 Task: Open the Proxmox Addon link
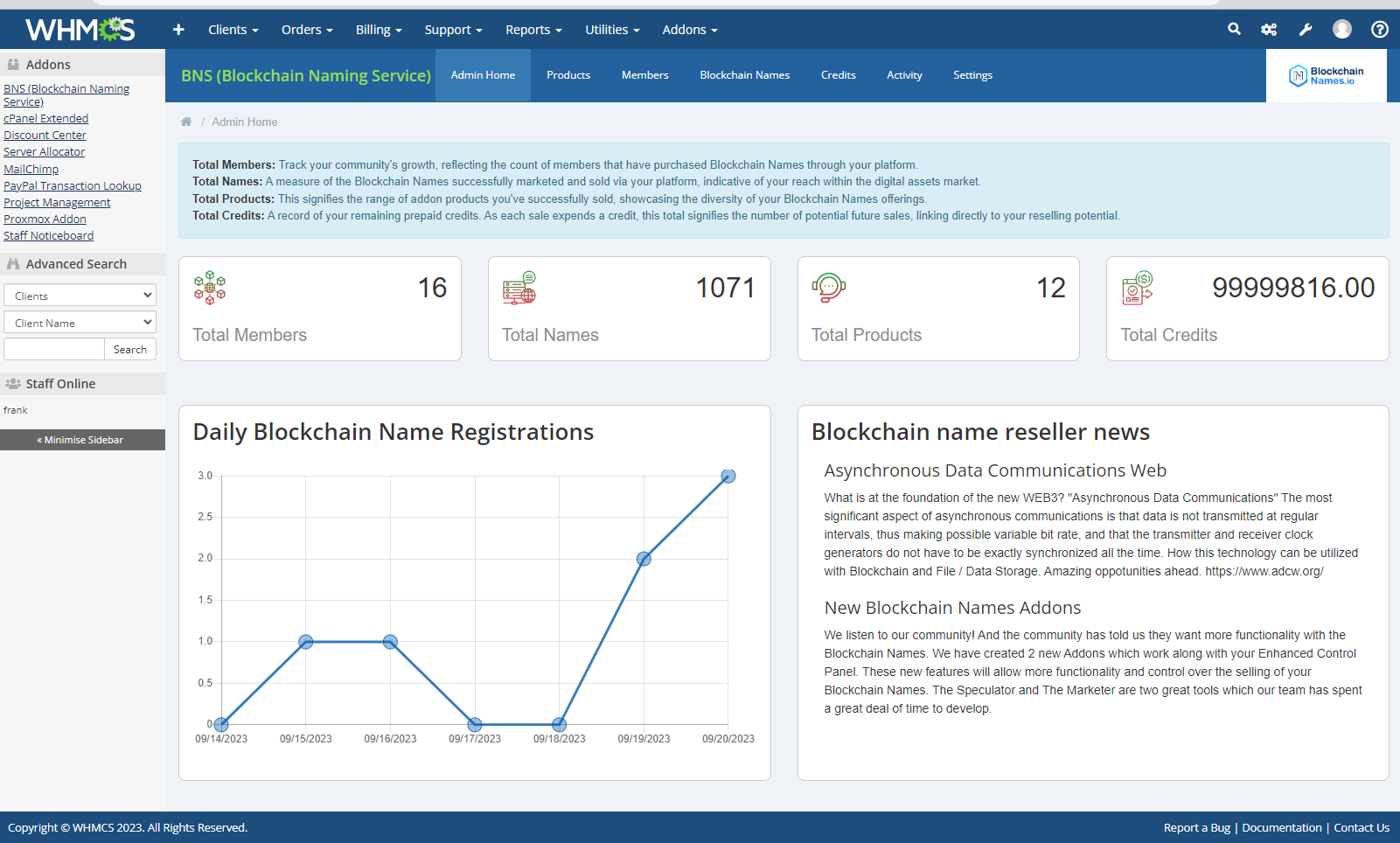(45, 219)
